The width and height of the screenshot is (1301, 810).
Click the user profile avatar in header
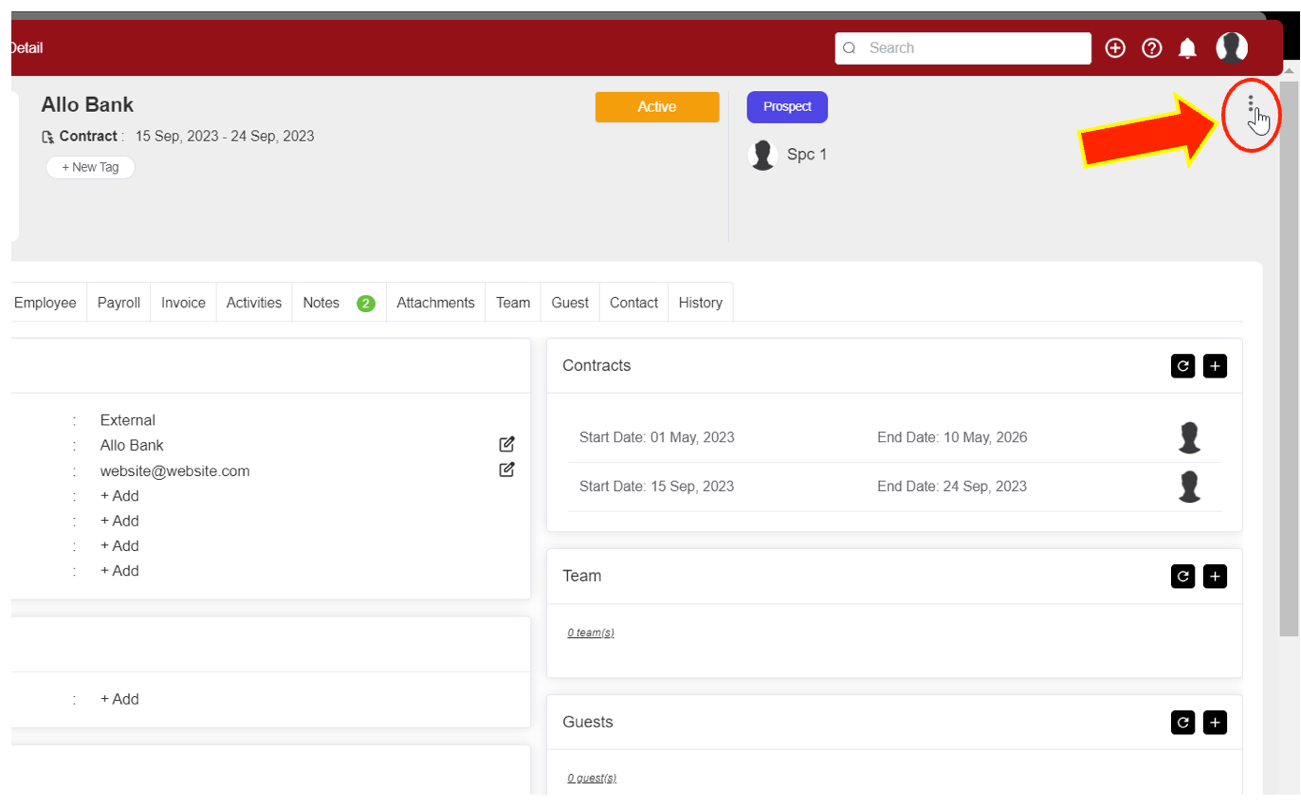point(1231,47)
